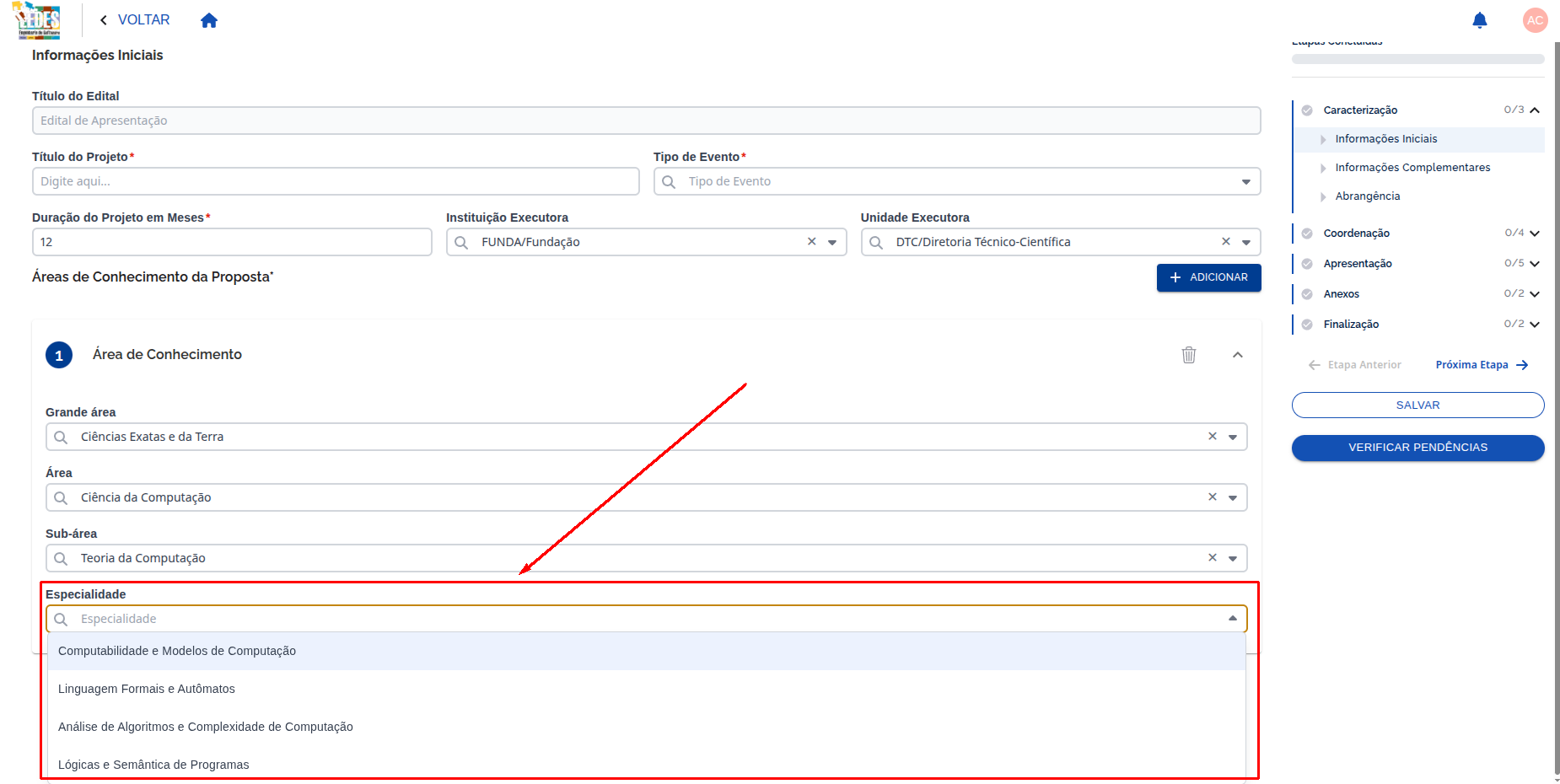Go to the home page icon
Screen dimensions: 1560x784
click(x=209, y=20)
